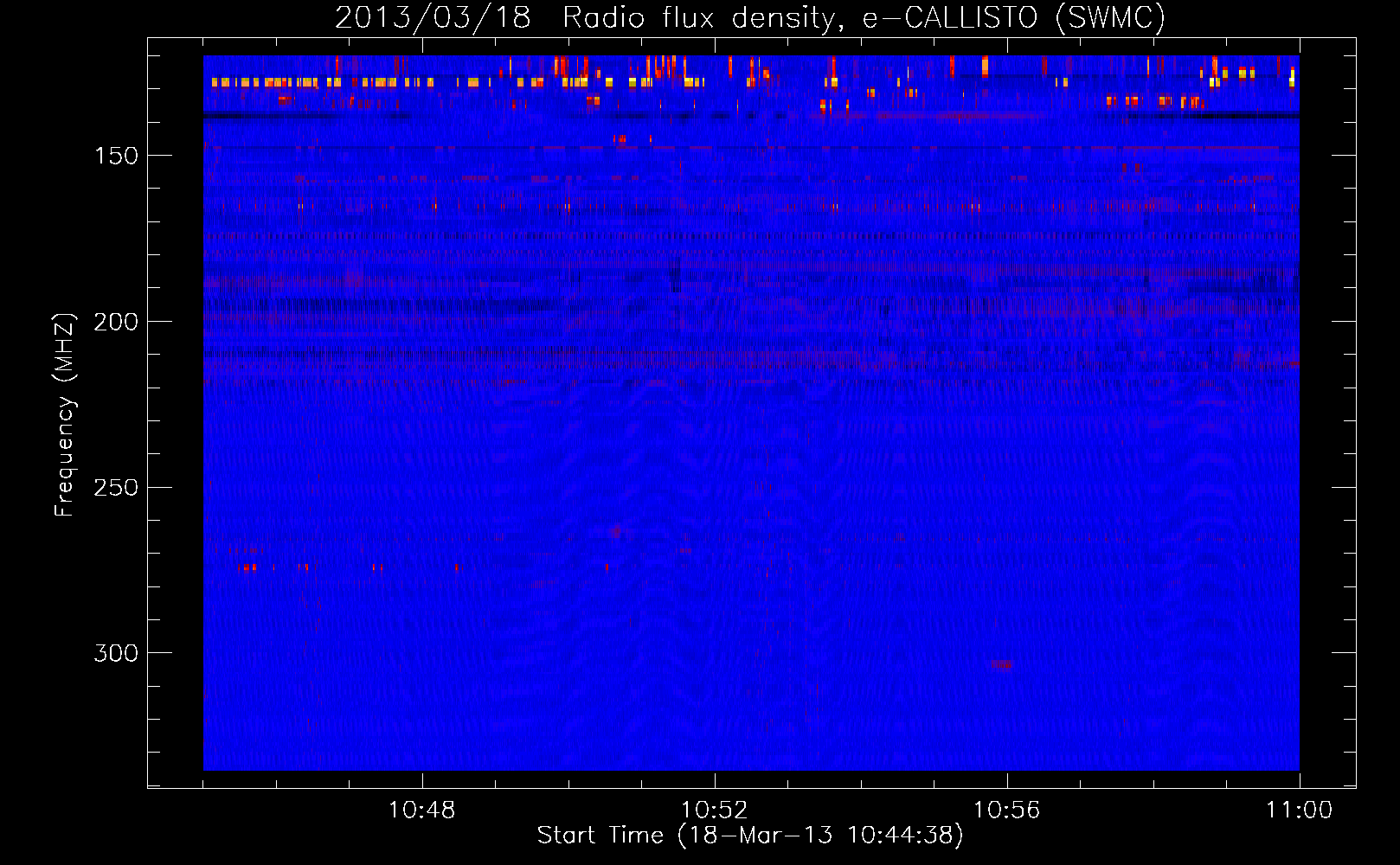
Task: Click the 200 frequency tick label
Action: click(116, 322)
